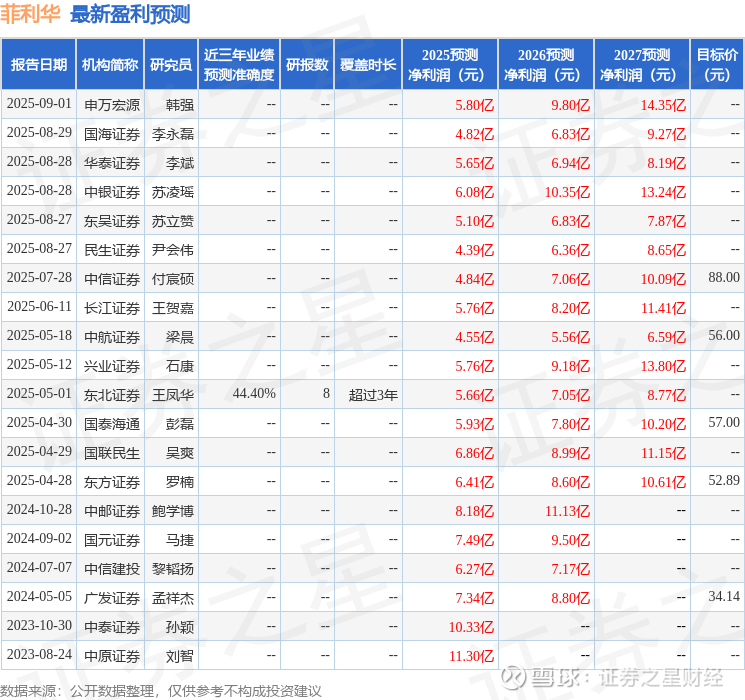Click the 2027预测净利润 column header

pyautogui.click(x=642, y=65)
